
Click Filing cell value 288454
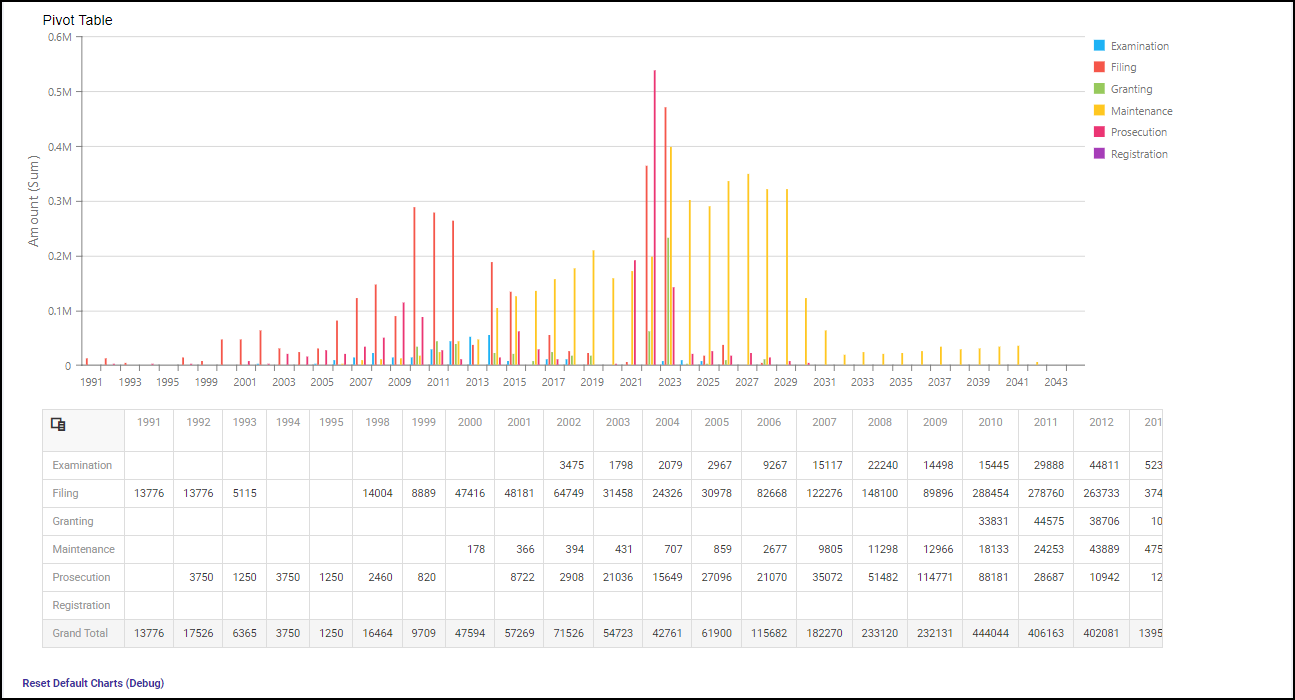pyautogui.click(x=990, y=493)
